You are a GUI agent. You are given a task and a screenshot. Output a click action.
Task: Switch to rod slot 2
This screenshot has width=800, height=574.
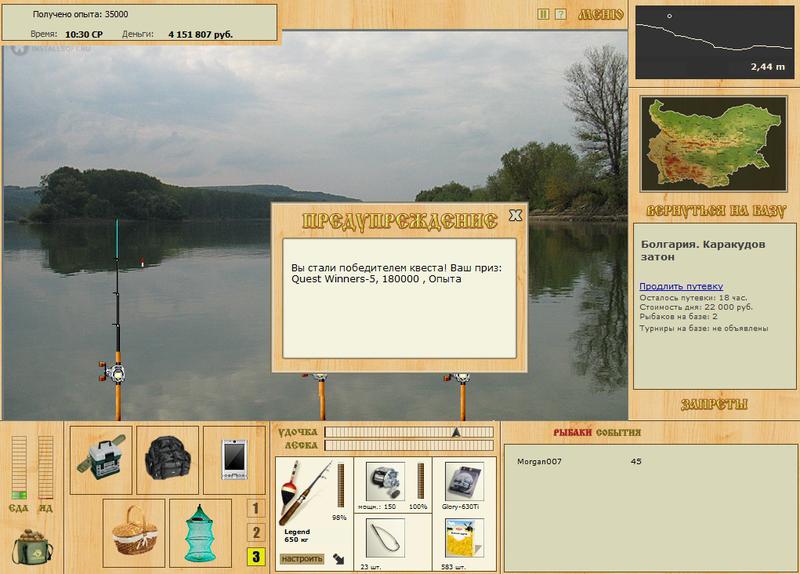pos(256,533)
